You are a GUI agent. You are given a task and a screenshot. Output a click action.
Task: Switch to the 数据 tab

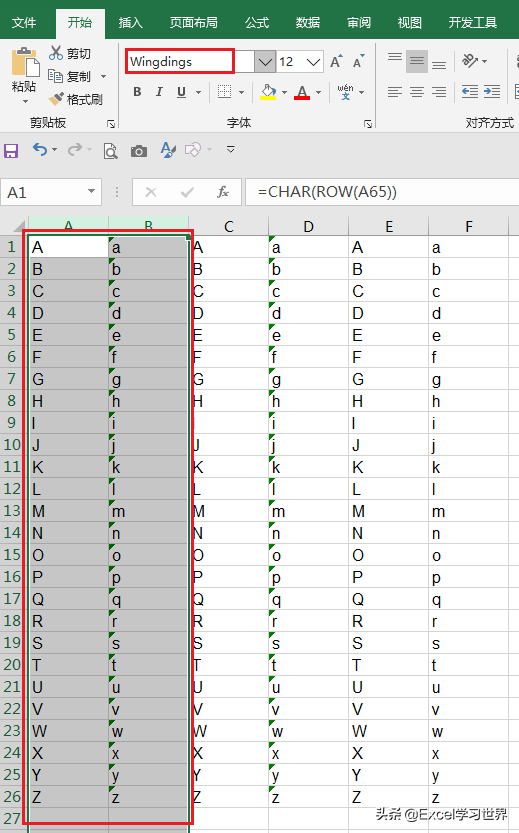(x=308, y=23)
